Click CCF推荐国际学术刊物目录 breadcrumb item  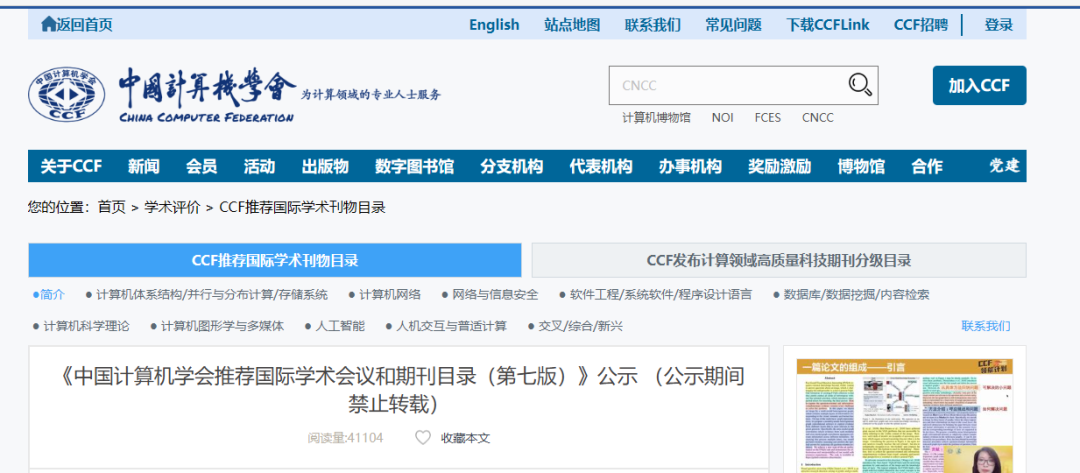point(302,207)
